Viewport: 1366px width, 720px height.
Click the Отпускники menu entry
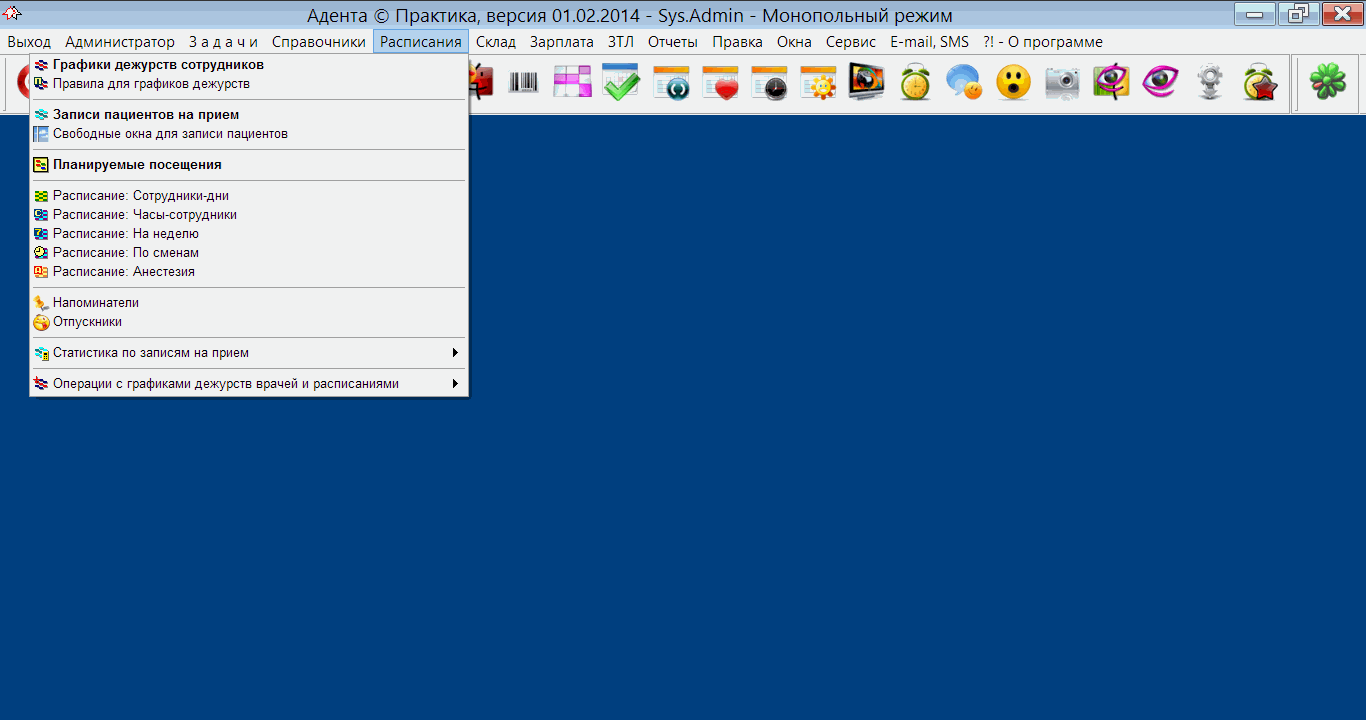coord(87,322)
